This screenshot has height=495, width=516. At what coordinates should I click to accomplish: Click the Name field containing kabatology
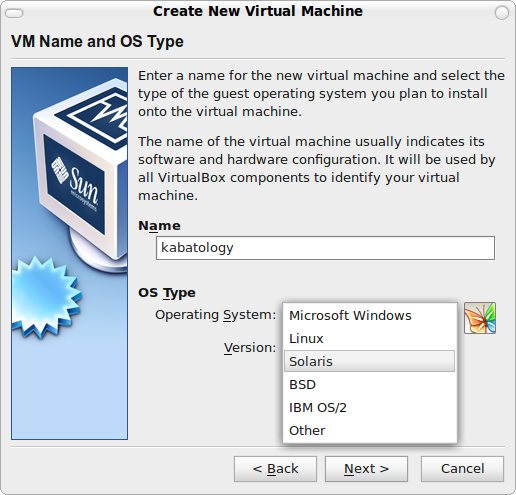coord(325,248)
